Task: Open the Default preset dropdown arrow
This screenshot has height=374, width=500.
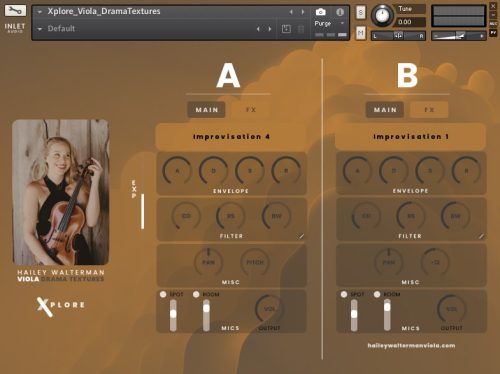Action: click(40, 29)
